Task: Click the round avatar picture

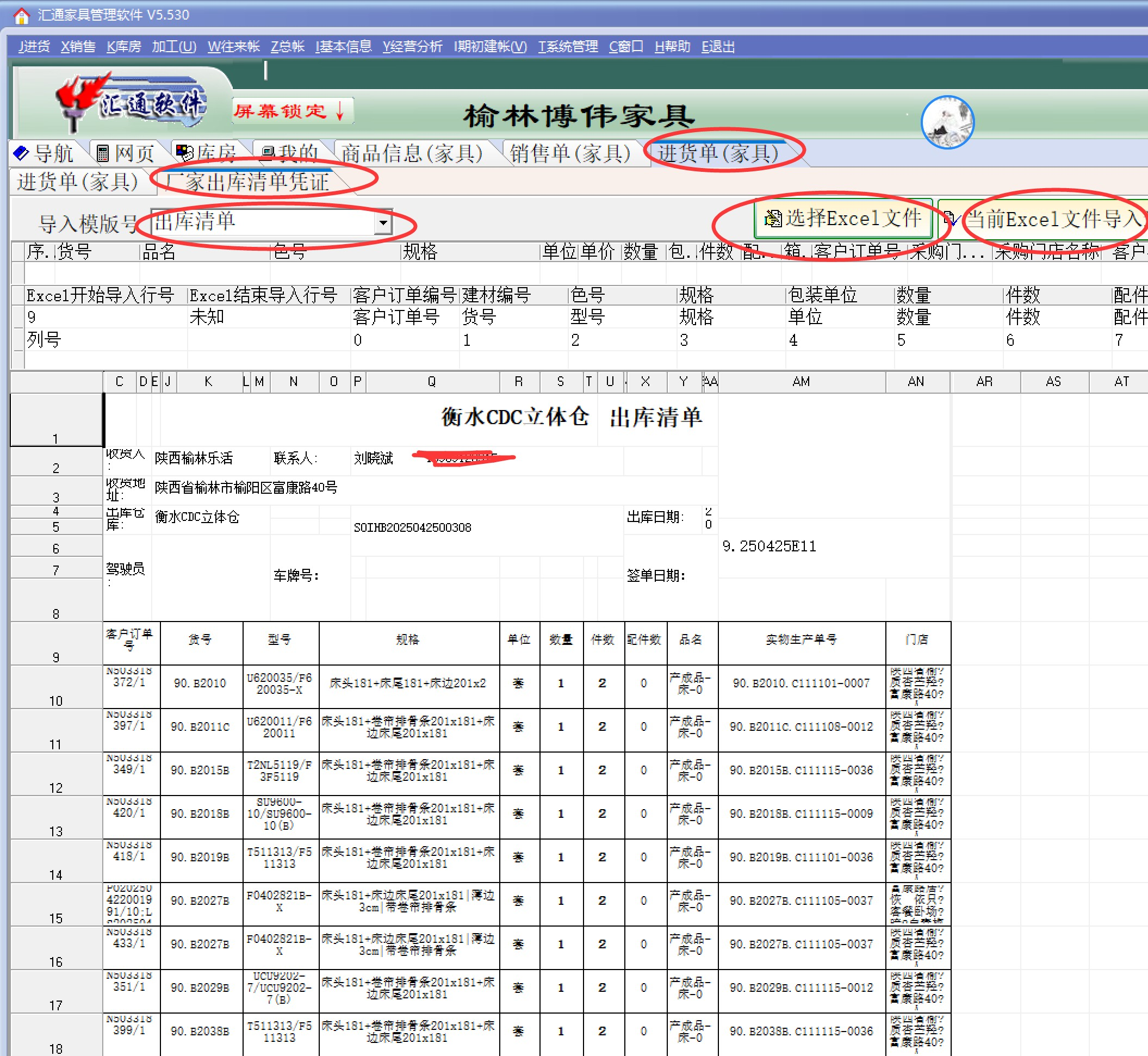Action: [947, 122]
